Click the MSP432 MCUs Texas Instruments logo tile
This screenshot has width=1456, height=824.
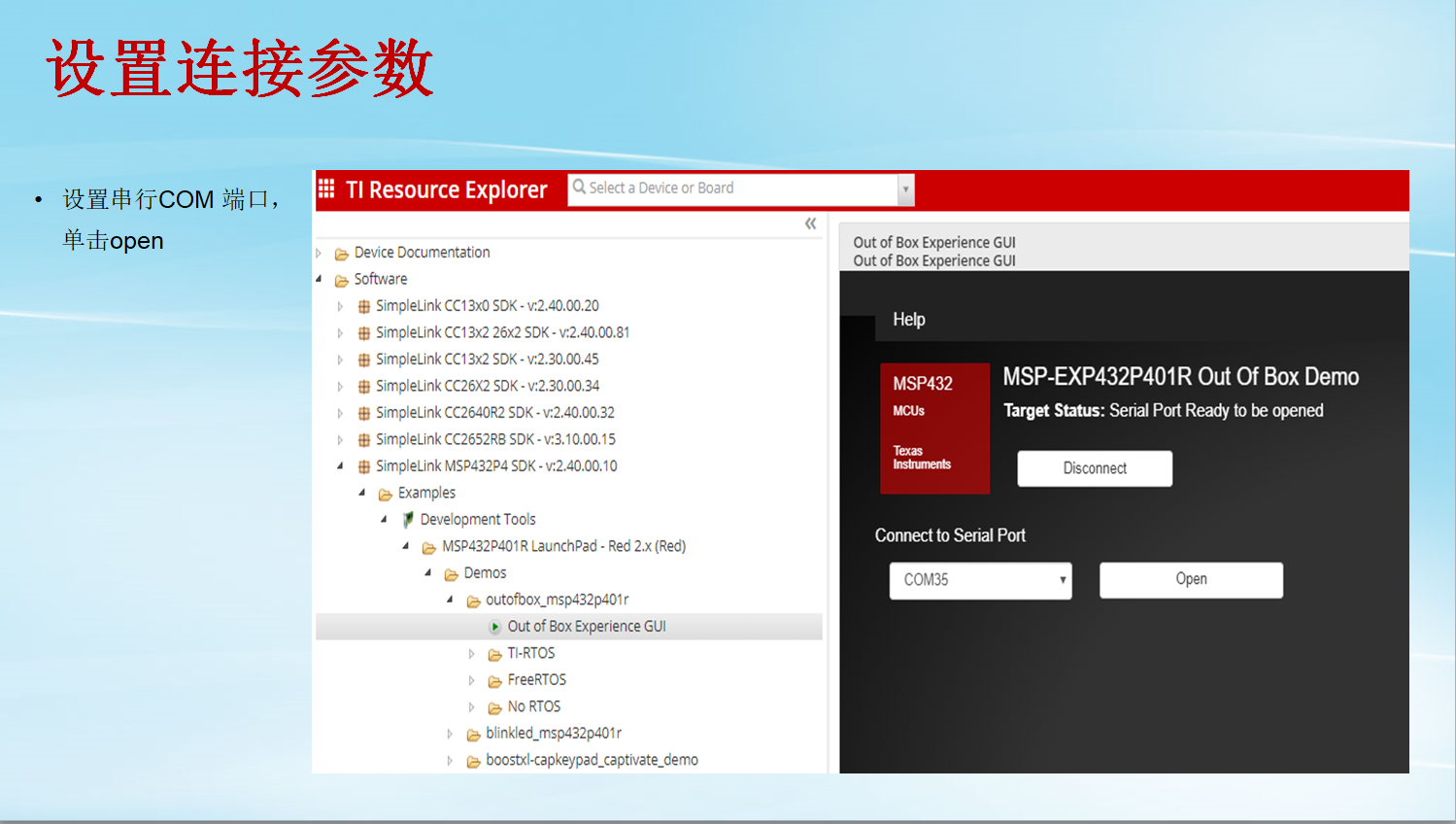tap(934, 429)
